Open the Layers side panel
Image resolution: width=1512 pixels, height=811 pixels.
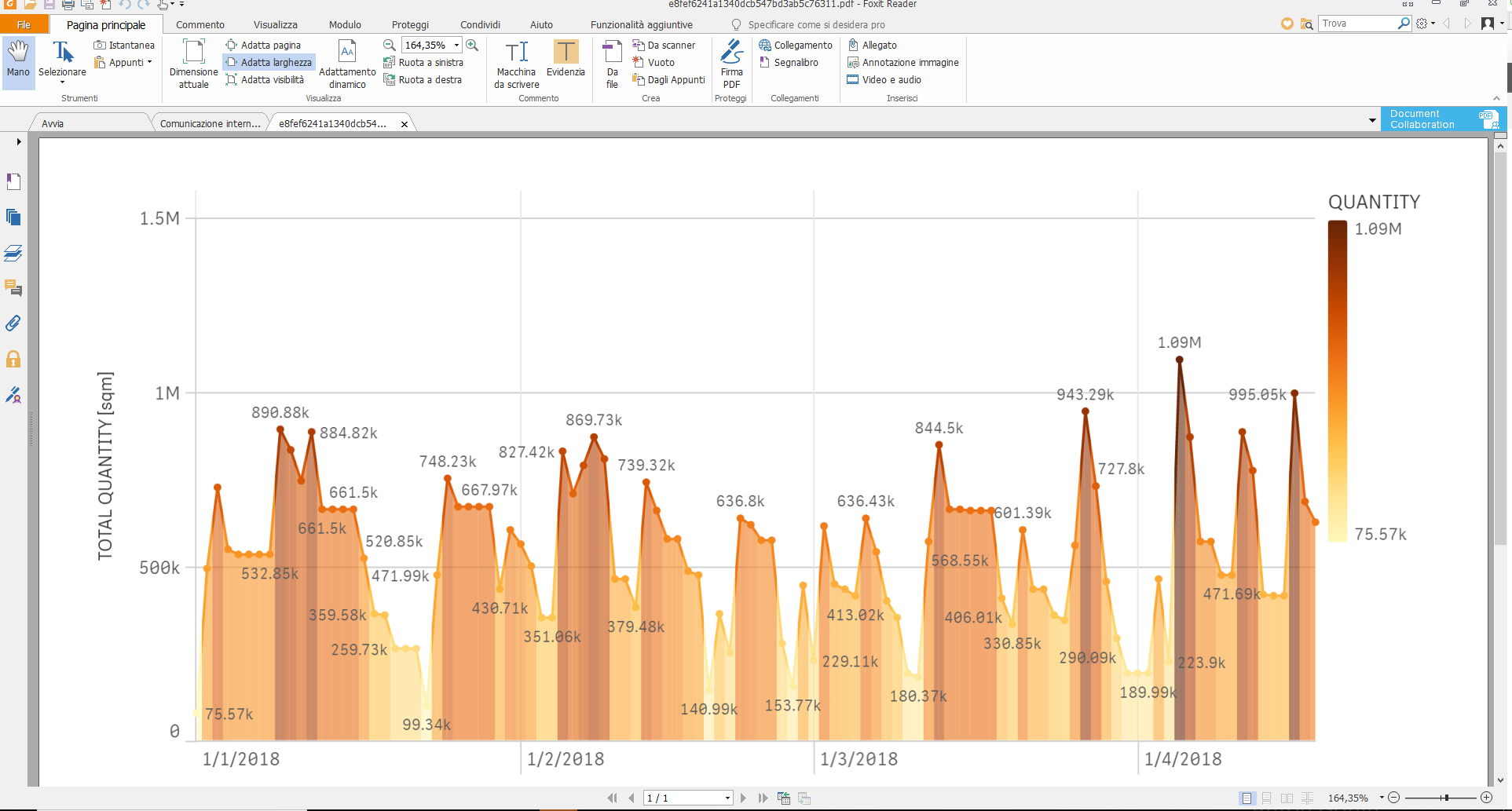13,253
